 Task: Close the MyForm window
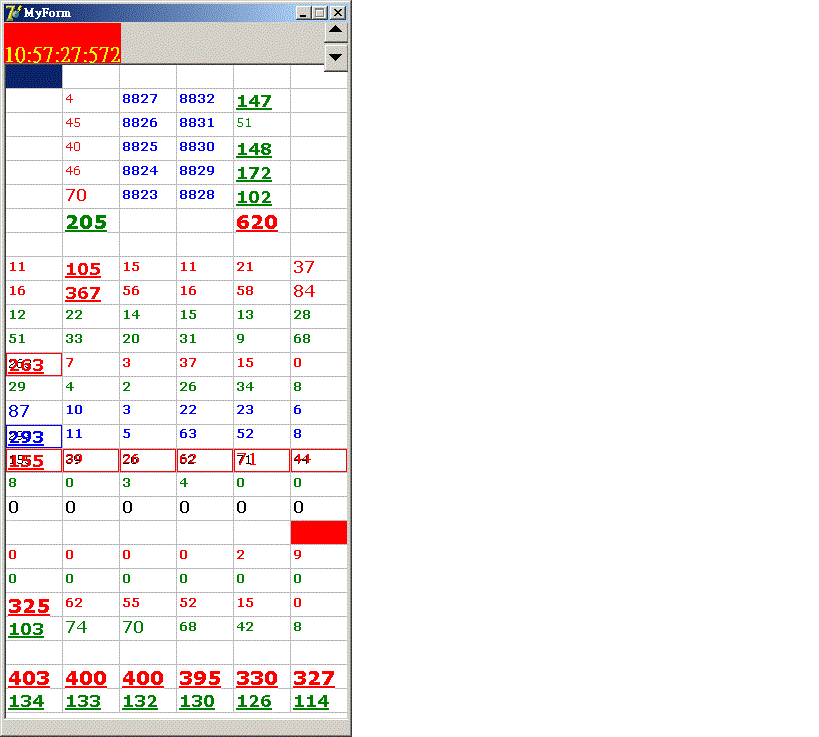point(338,13)
